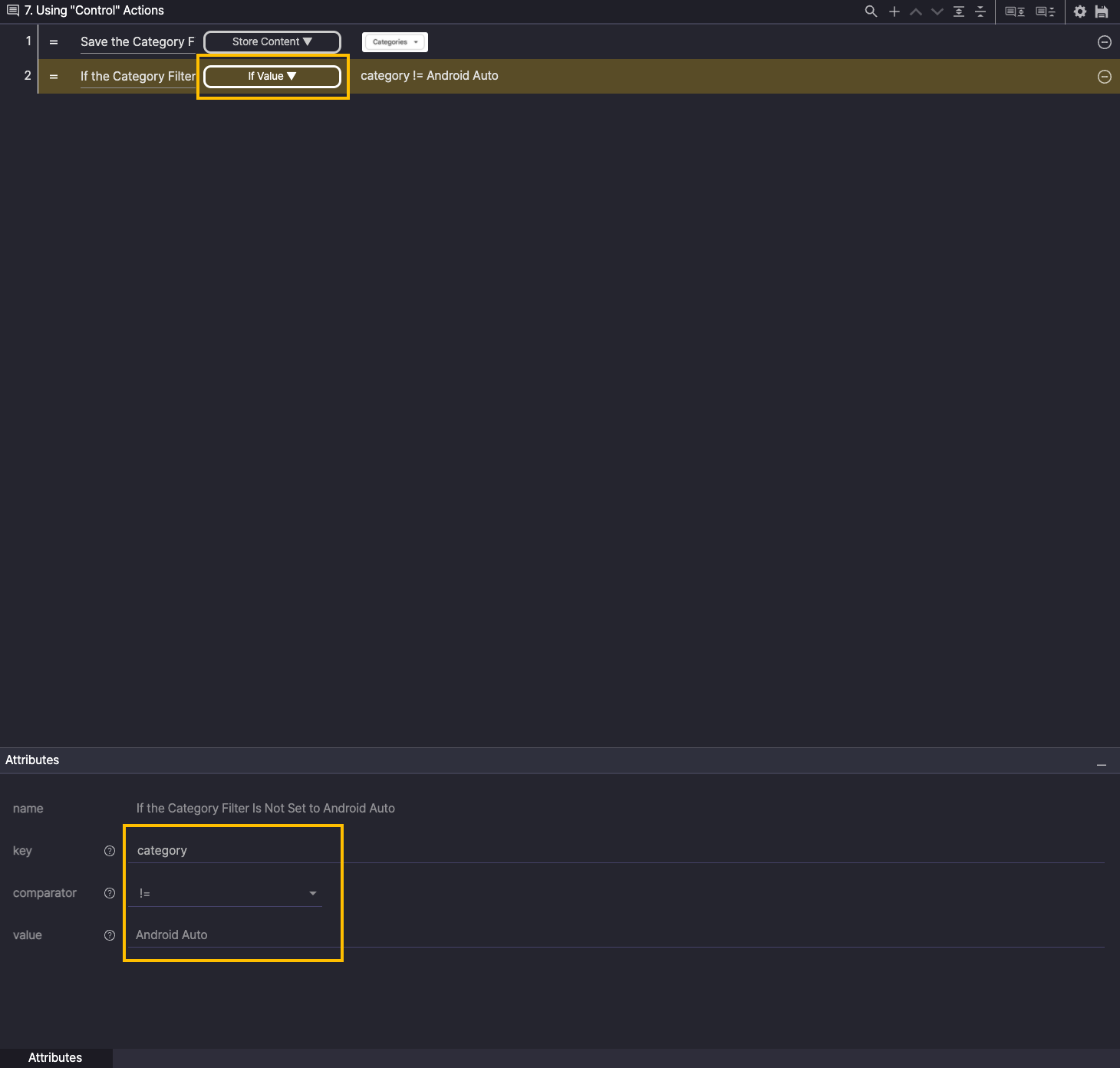Collapse all steps icon
The image size is (1120, 1068).
tap(980, 12)
